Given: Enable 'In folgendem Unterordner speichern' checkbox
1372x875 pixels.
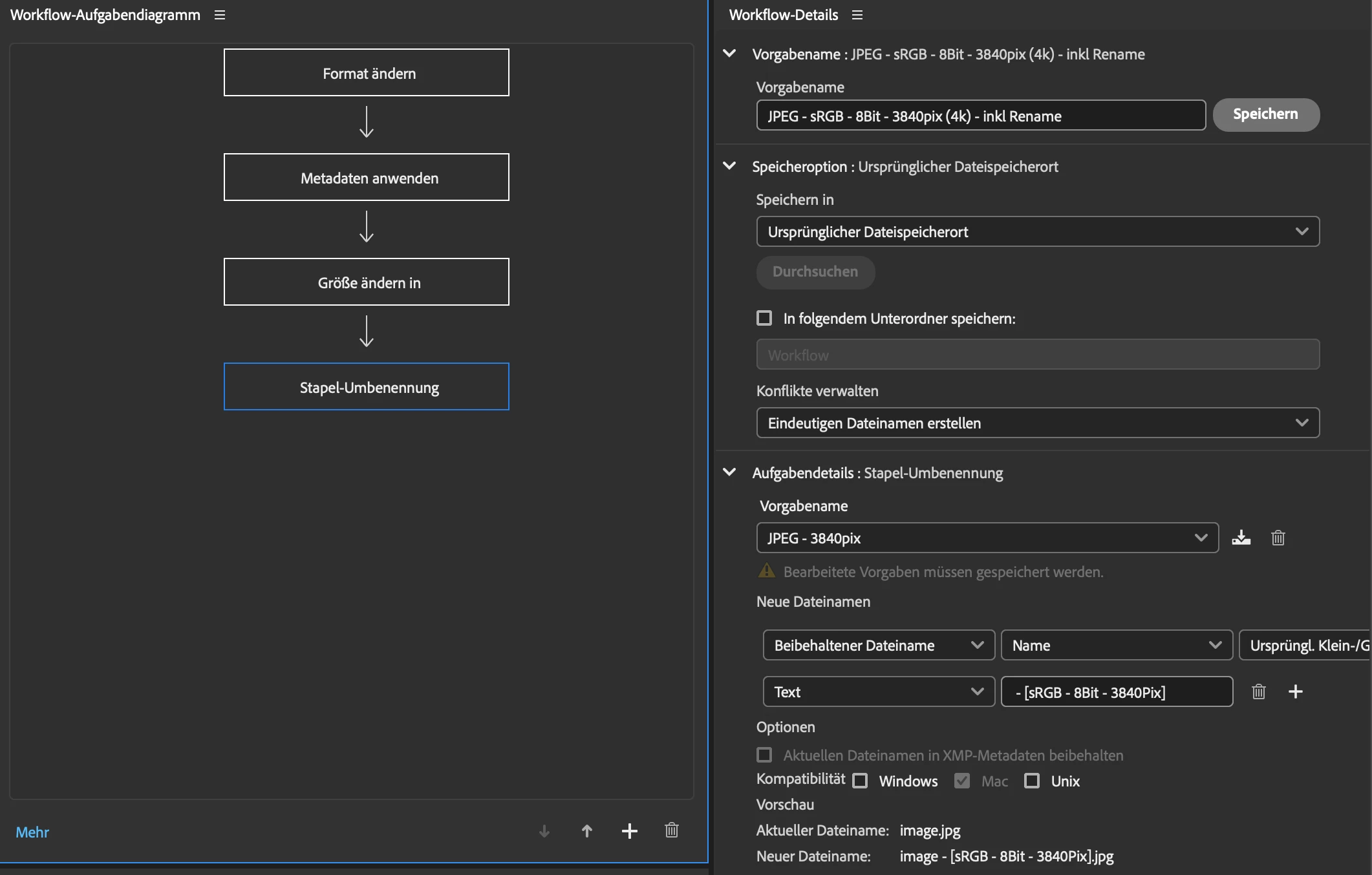Looking at the screenshot, I should pos(764,318).
